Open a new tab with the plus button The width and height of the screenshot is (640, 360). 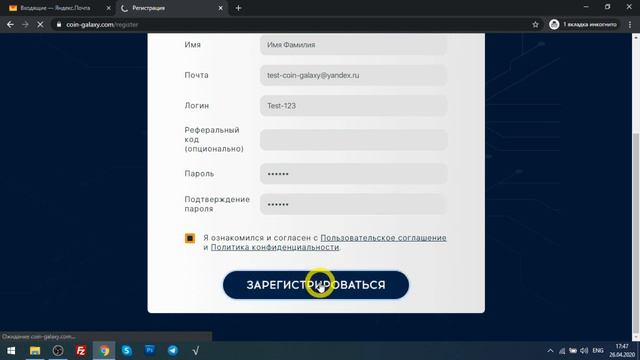pos(238,8)
